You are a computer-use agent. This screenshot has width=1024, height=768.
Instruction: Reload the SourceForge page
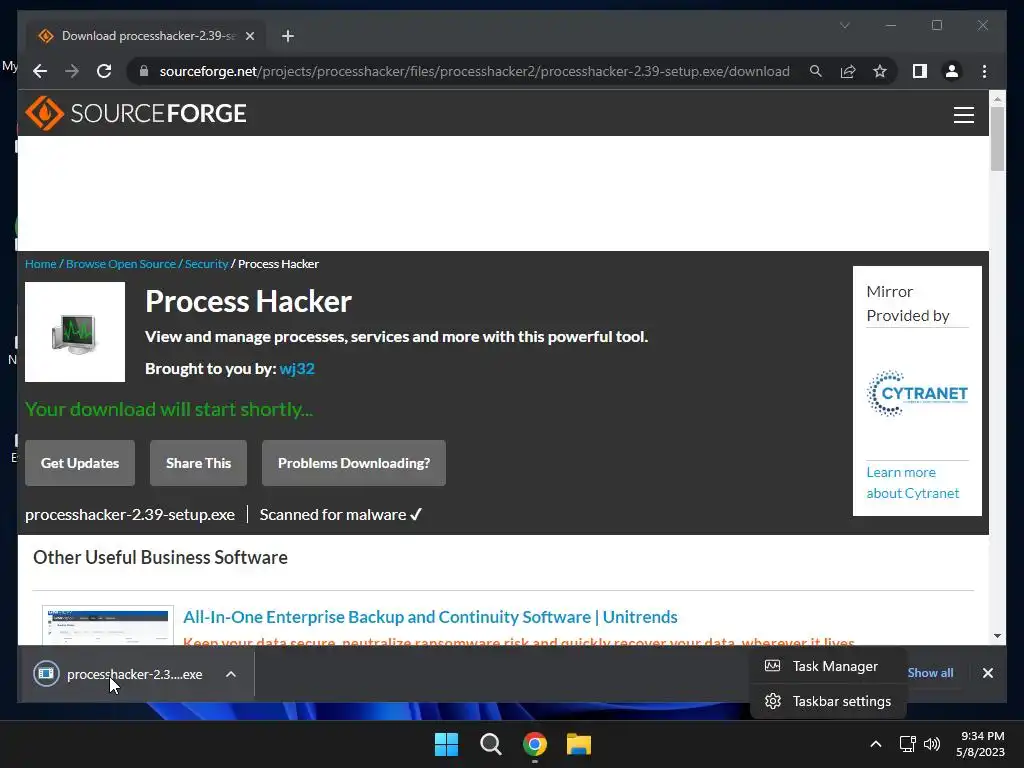[104, 71]
